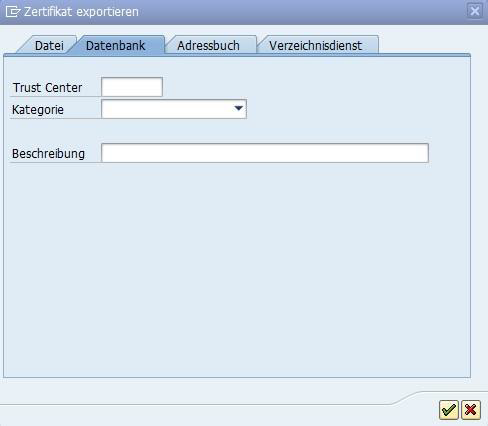Focus the Beschreibung text field

pos(265,153)
